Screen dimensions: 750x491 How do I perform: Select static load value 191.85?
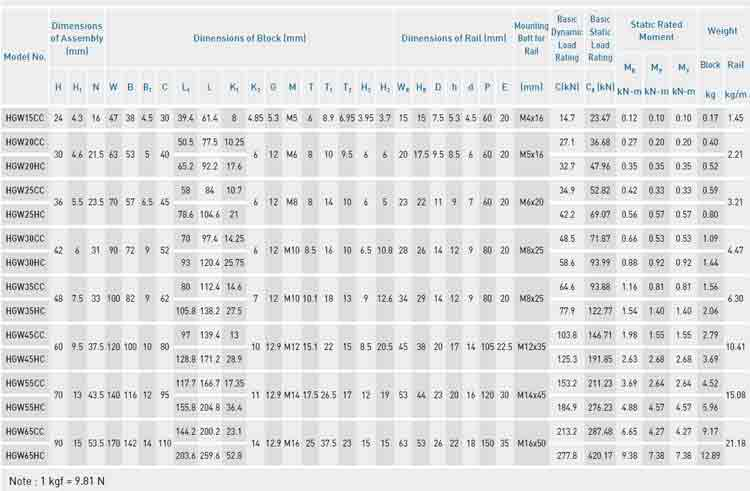600,360
